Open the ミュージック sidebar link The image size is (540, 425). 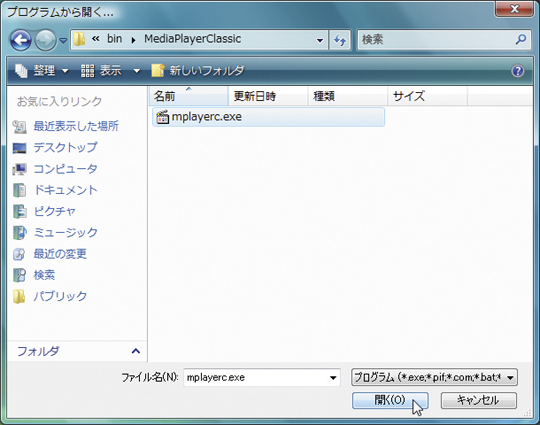pos(55,232)
